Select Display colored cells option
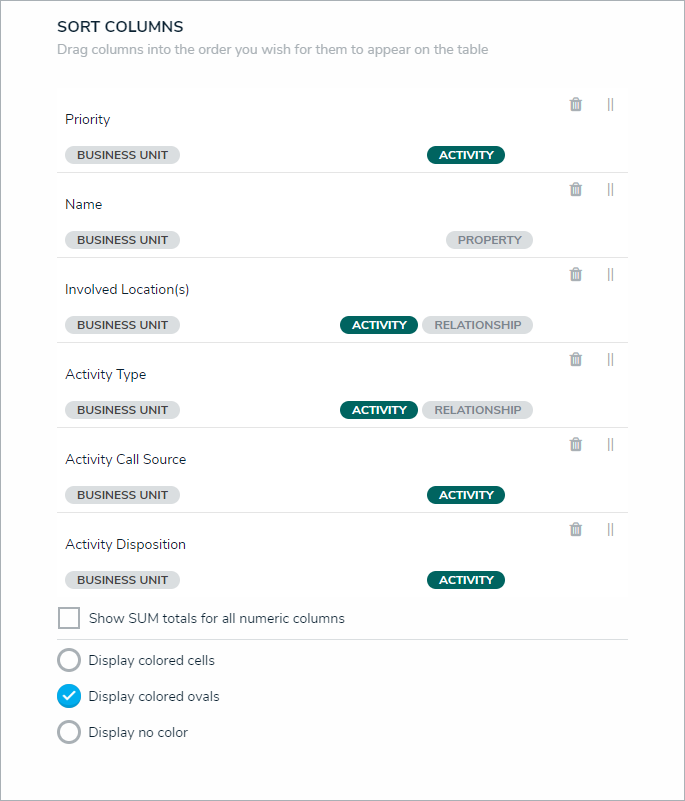685x801 pixels. 69,660
